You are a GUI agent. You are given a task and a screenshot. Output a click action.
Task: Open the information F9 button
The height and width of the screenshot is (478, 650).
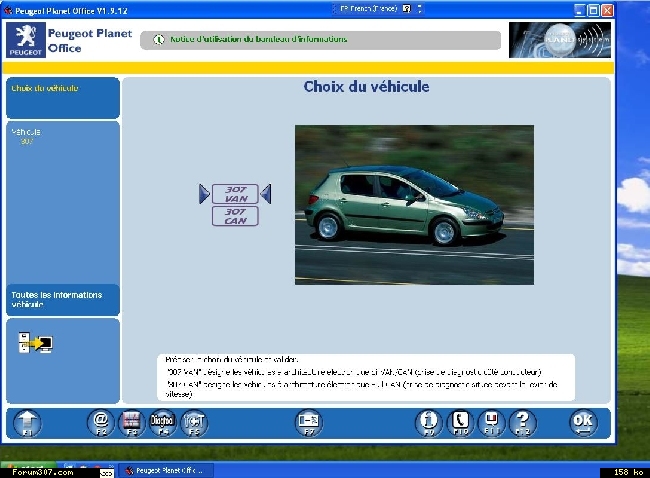429,423
